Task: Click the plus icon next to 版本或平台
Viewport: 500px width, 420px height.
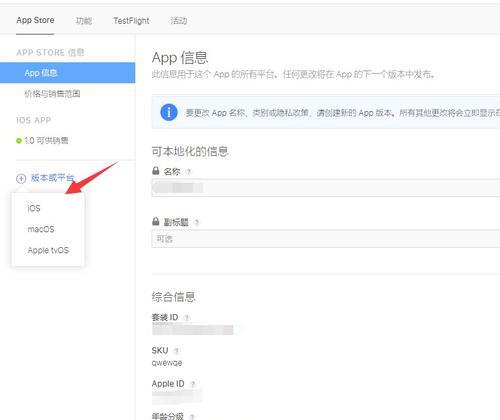Action: coord(21,179)
